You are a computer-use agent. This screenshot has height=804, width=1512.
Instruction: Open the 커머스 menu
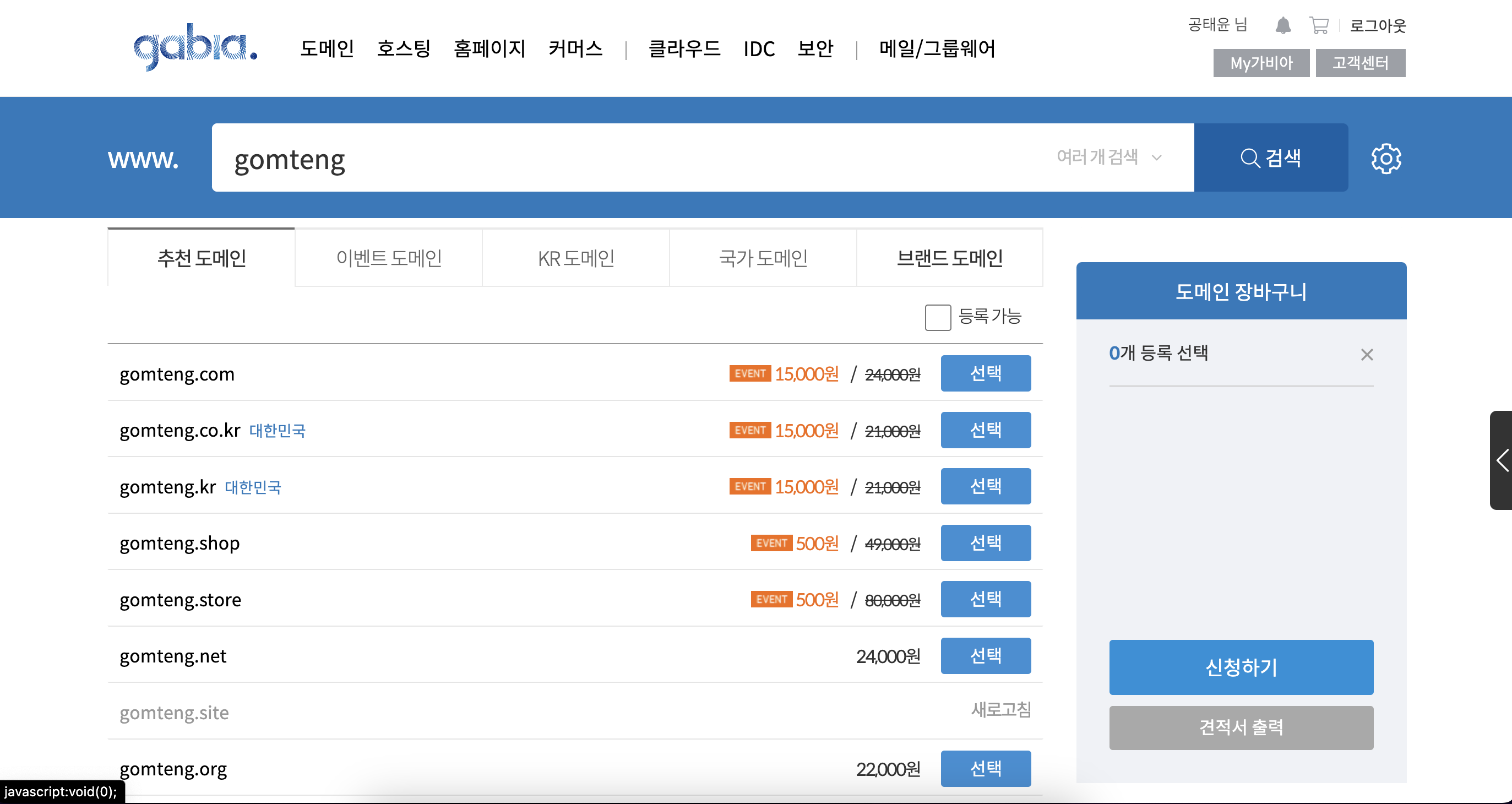coord(575,48)
